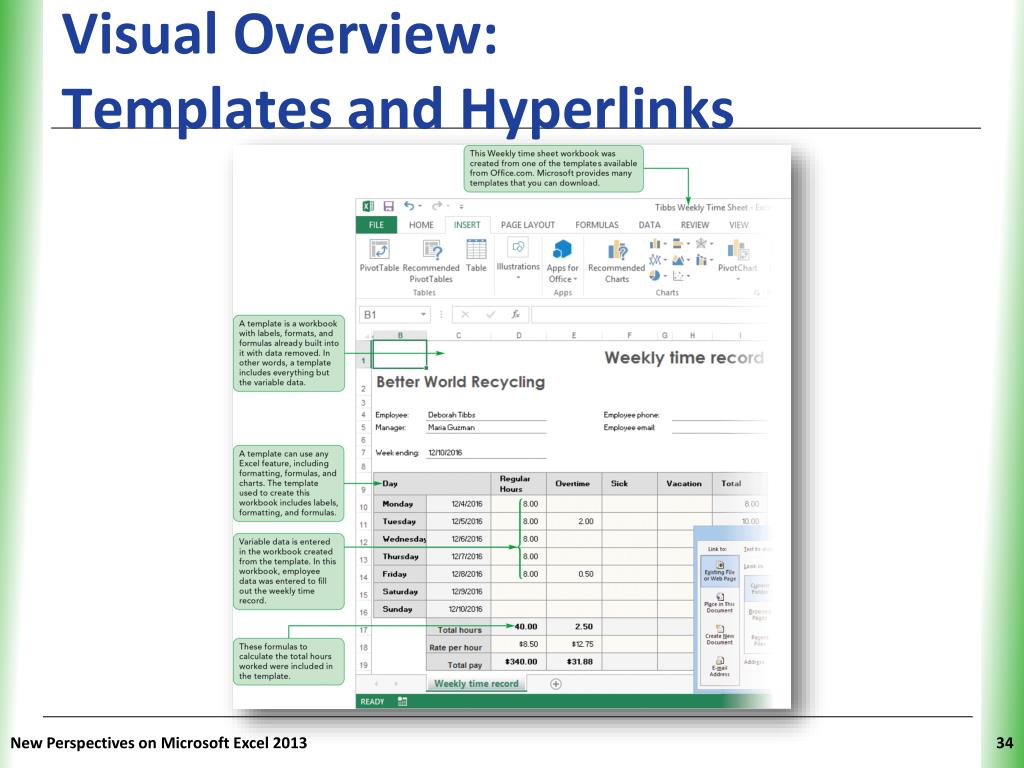1024x768 pixels.
Task: Open the DATA ribbon tab
Action: tap(649, 225)
